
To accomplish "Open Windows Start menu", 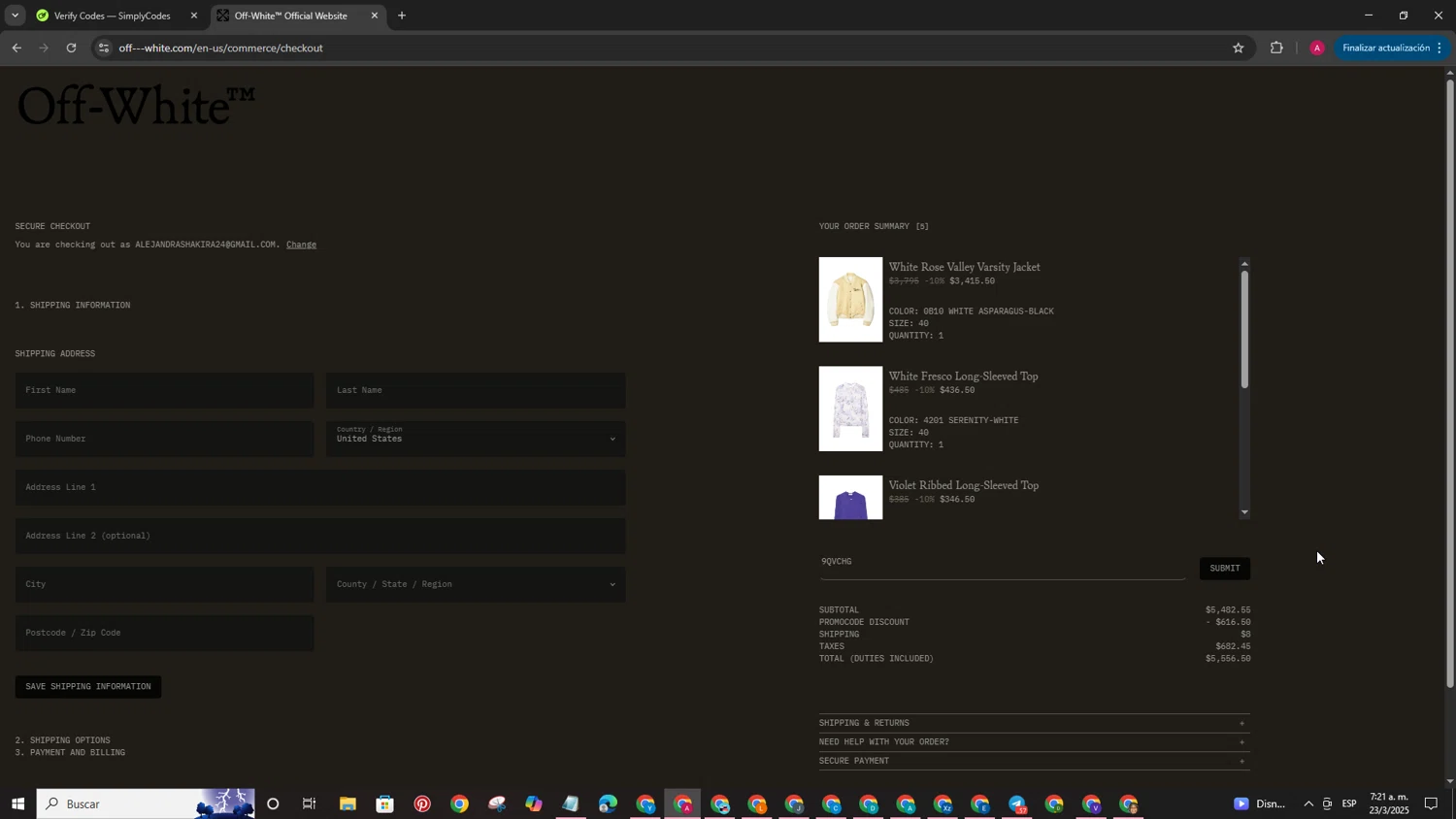I will coord(17,803).
